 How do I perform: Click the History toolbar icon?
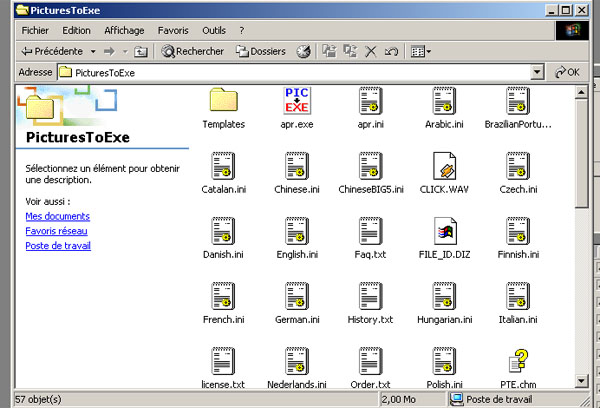pos(303,51)
